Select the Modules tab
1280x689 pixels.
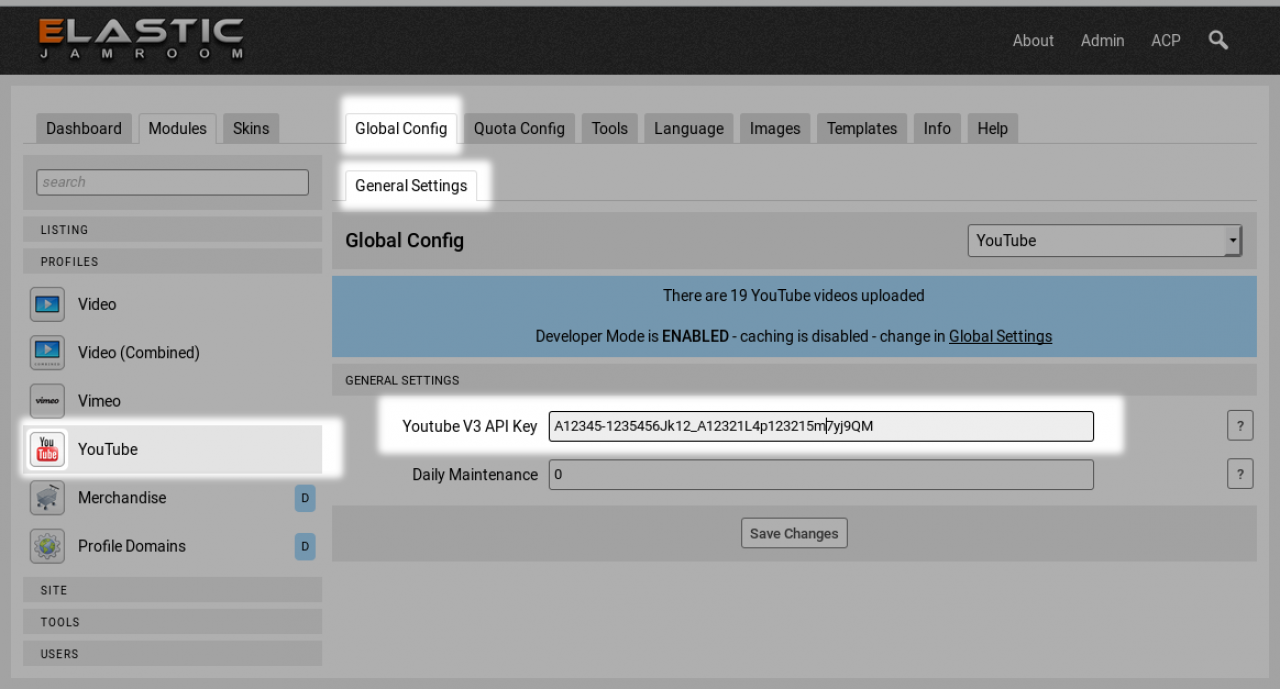[178, 128]
